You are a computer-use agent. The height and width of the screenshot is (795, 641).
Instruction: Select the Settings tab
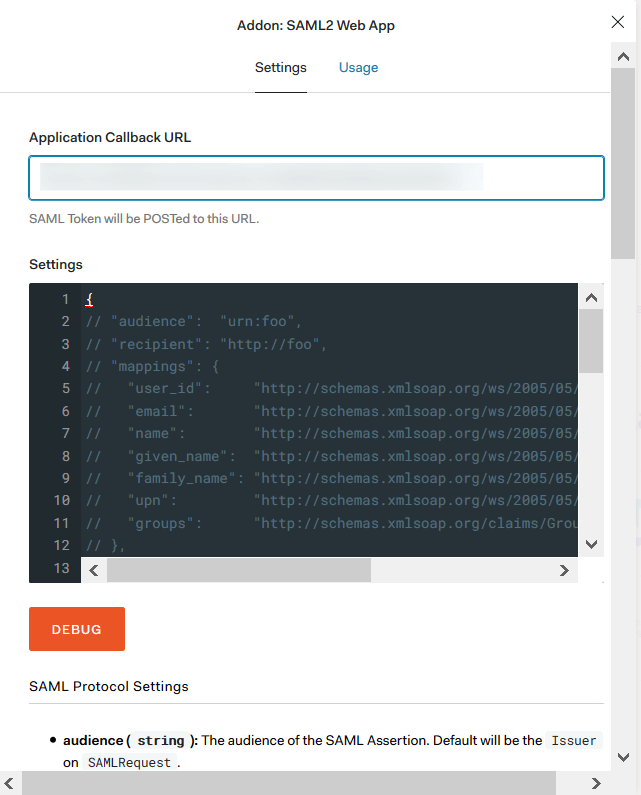point(280,68)
